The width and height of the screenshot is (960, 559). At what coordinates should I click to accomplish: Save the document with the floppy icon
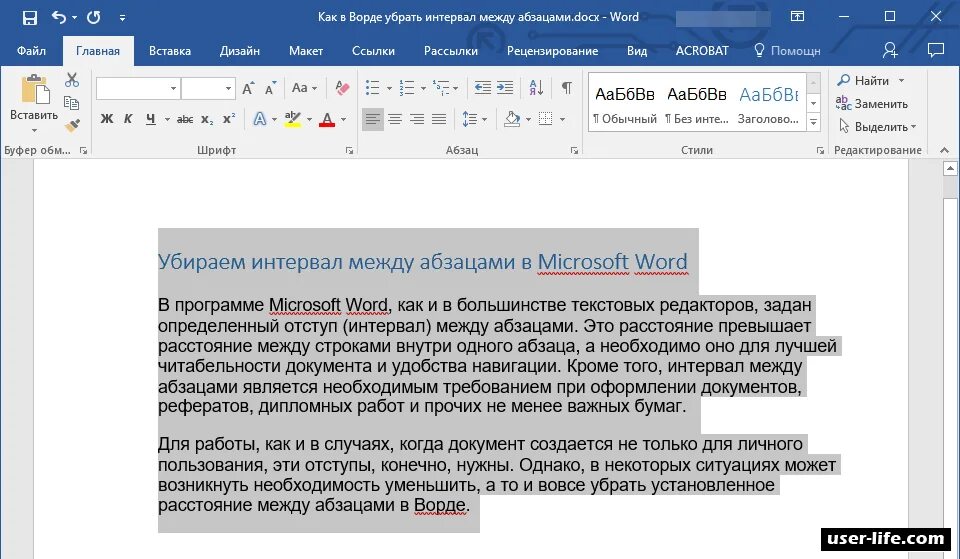tap(29, 17)
